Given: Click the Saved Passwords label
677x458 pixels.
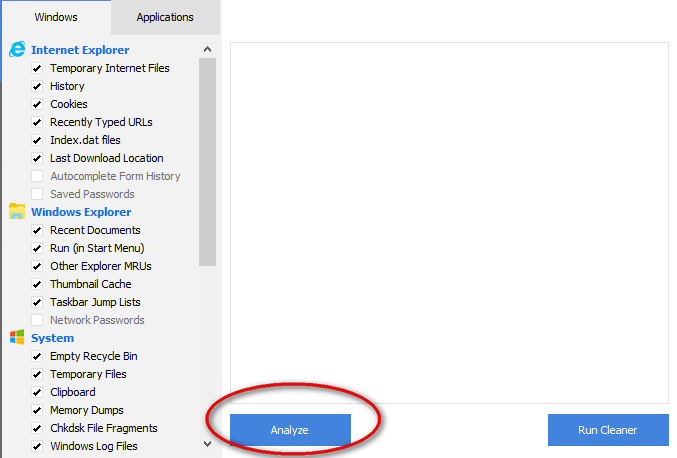Looking at the screenshot, I should tap(92, 194).
